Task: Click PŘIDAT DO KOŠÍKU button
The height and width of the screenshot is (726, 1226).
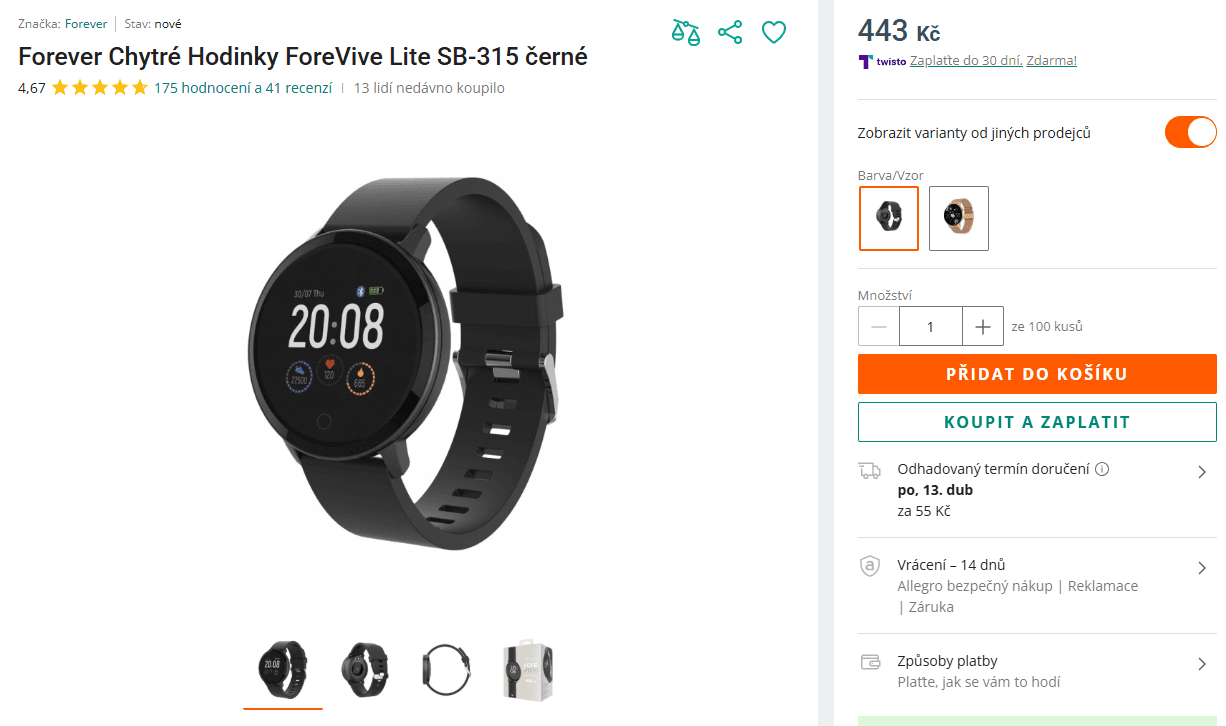Action: 1037,374
